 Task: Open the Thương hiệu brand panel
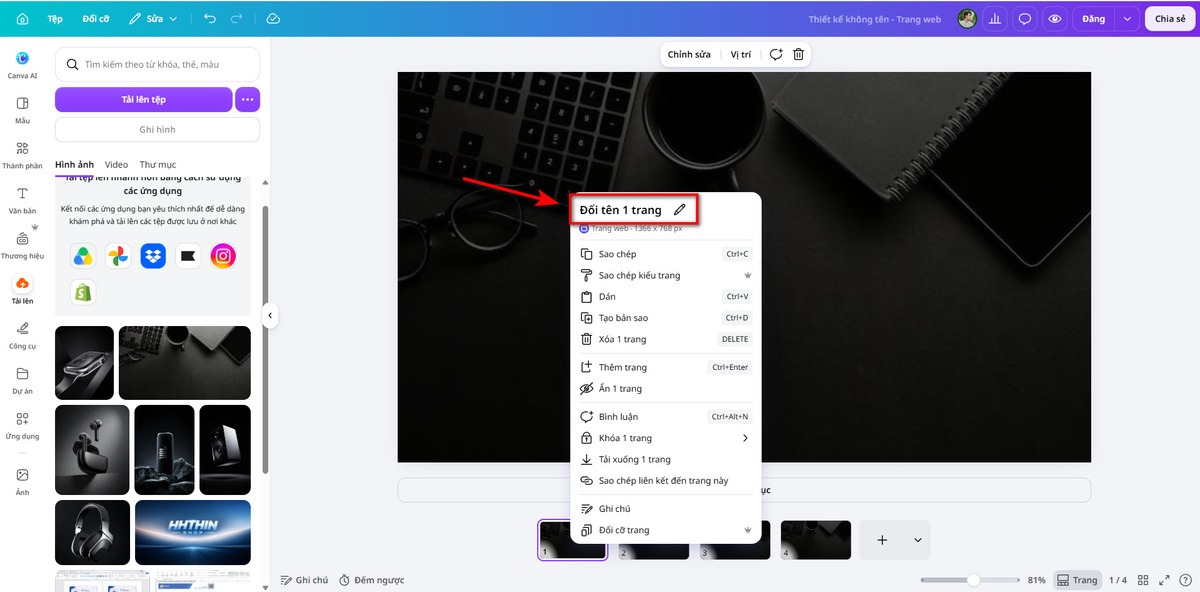(22, 245)
